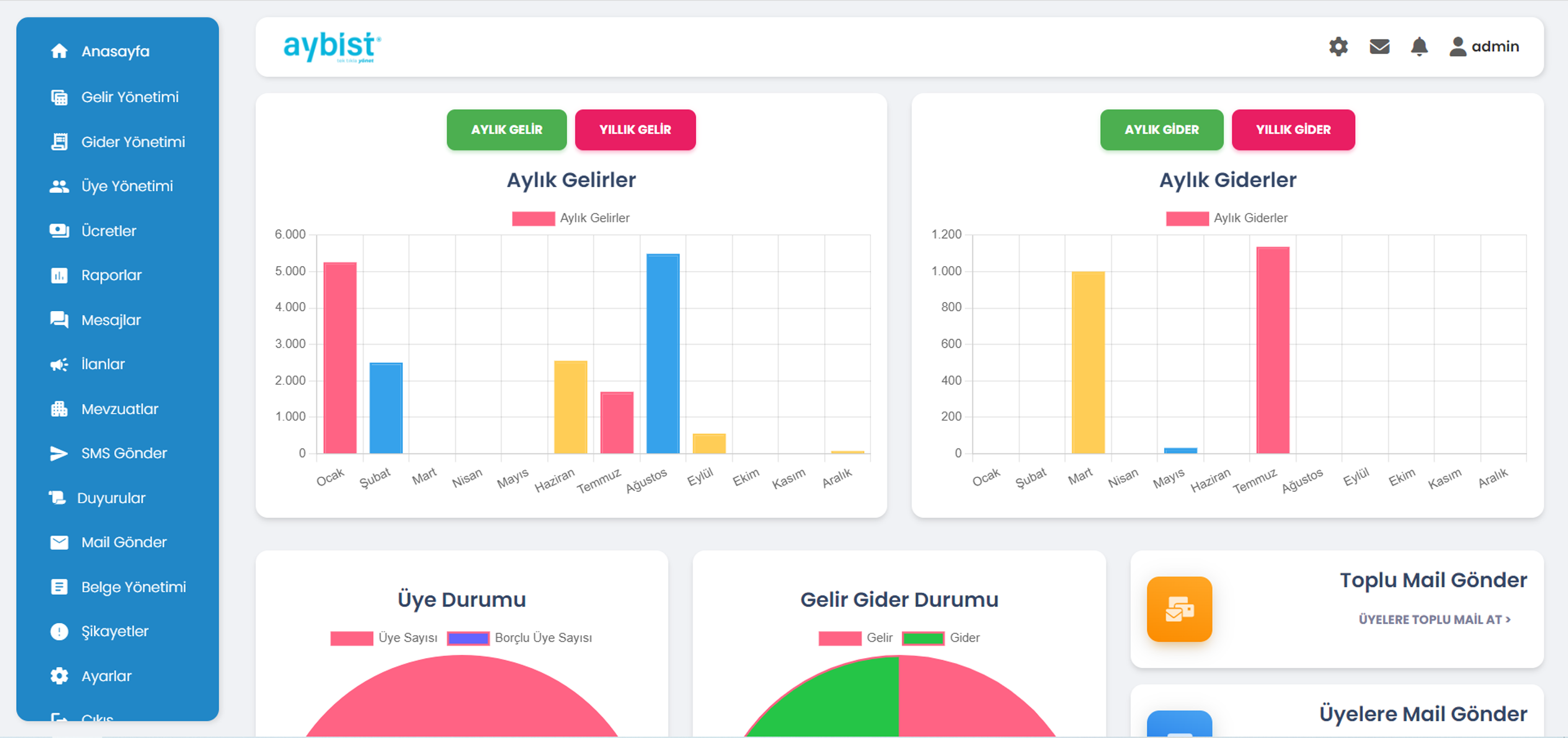Click the AYLIK GELİR button
The image size is (1568, 738).
(506, 130)
